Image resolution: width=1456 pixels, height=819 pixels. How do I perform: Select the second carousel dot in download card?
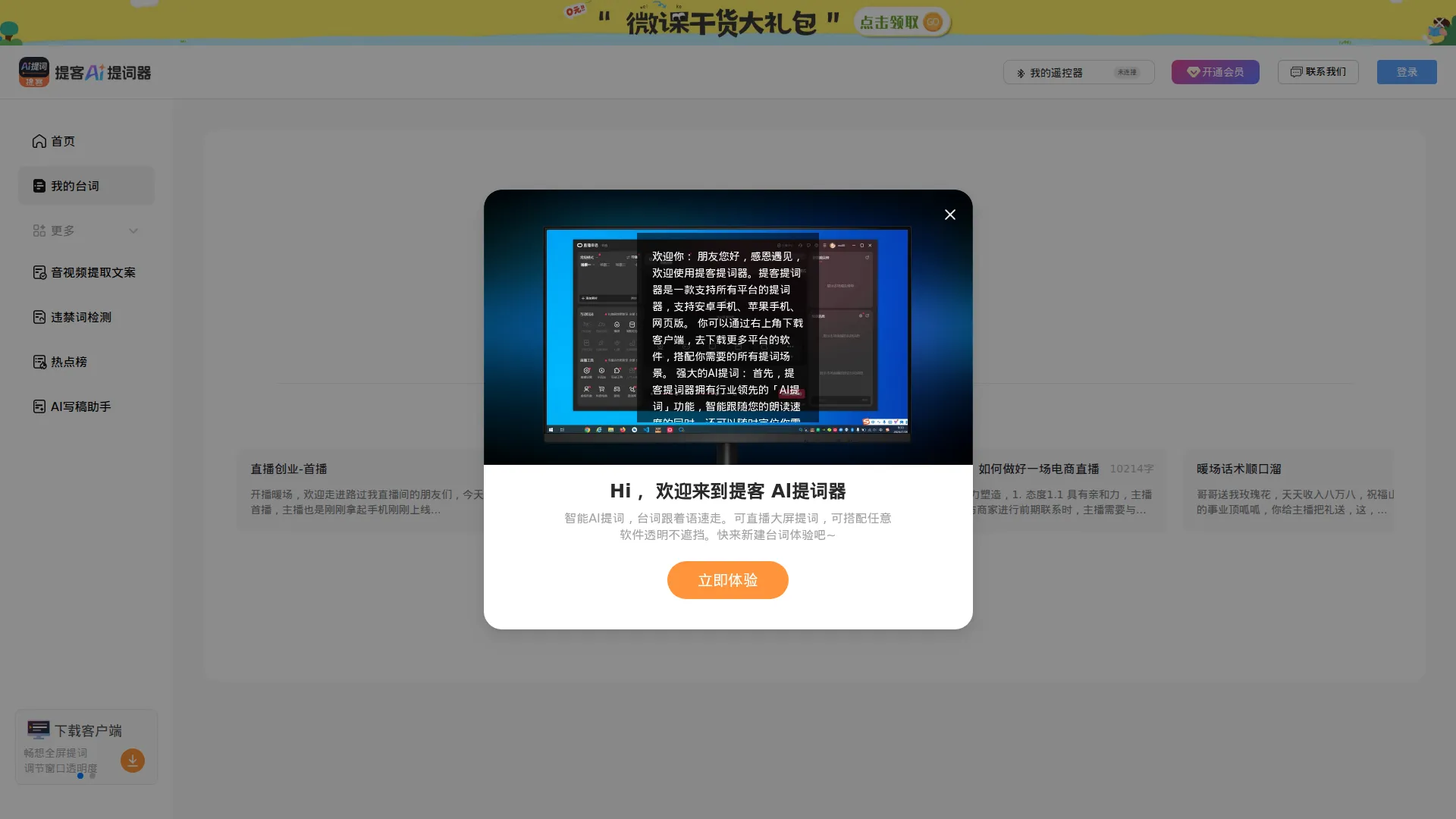coord(93,776)
